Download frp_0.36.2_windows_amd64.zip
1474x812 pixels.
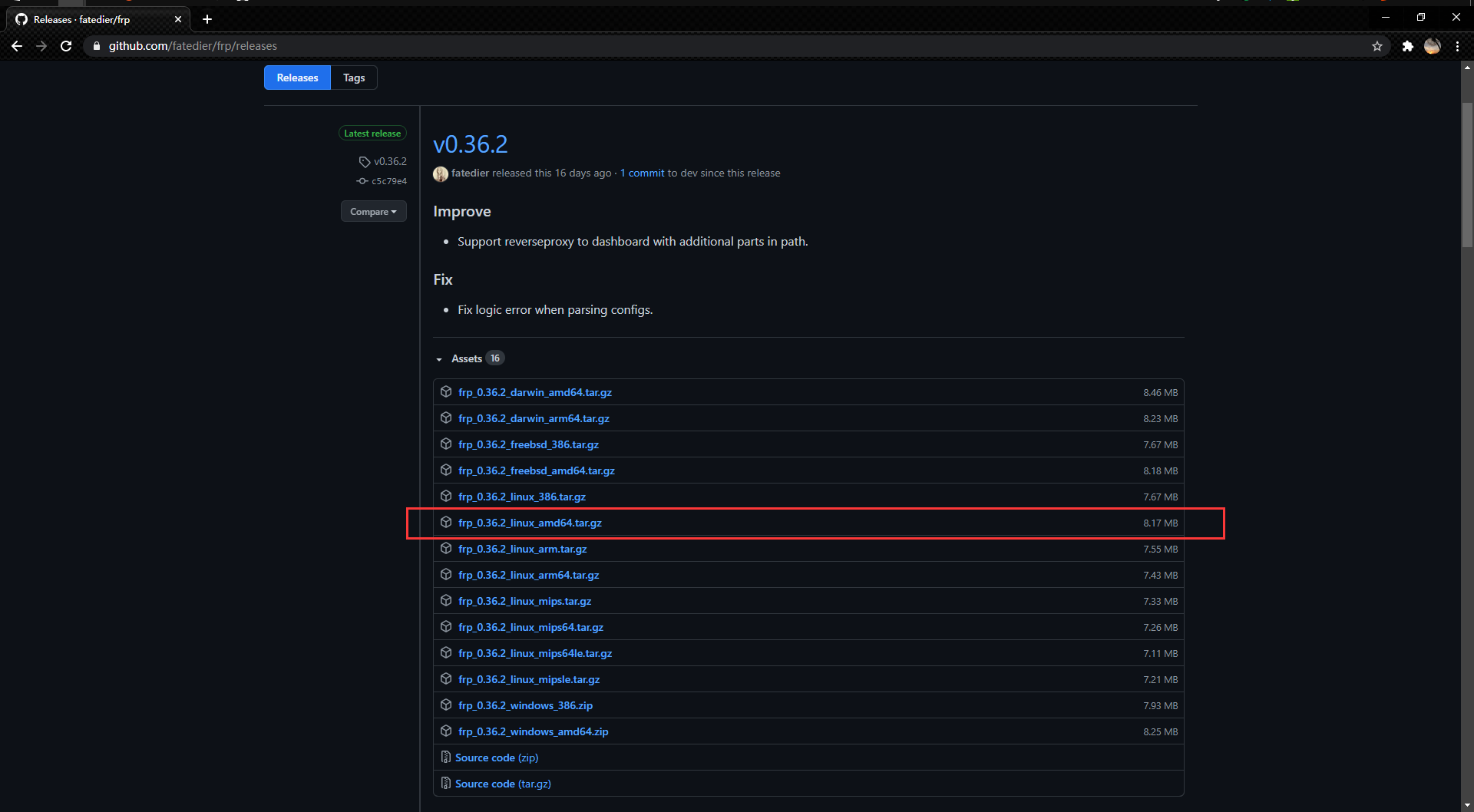pos(533,731)
